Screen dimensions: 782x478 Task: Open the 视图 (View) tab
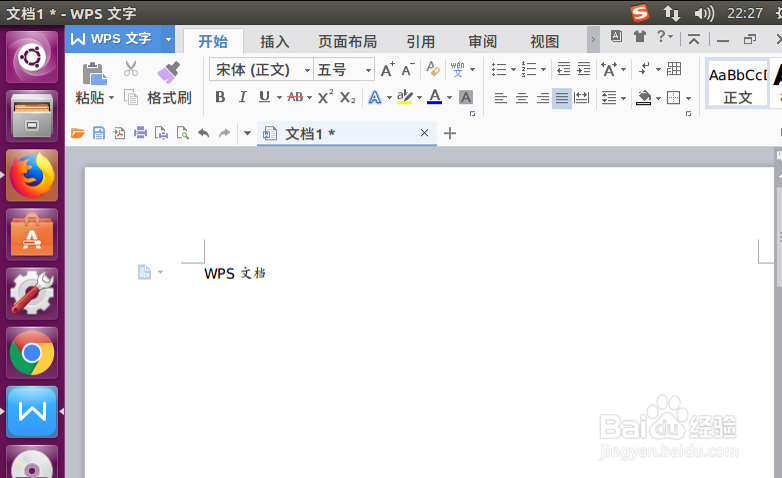545,41
